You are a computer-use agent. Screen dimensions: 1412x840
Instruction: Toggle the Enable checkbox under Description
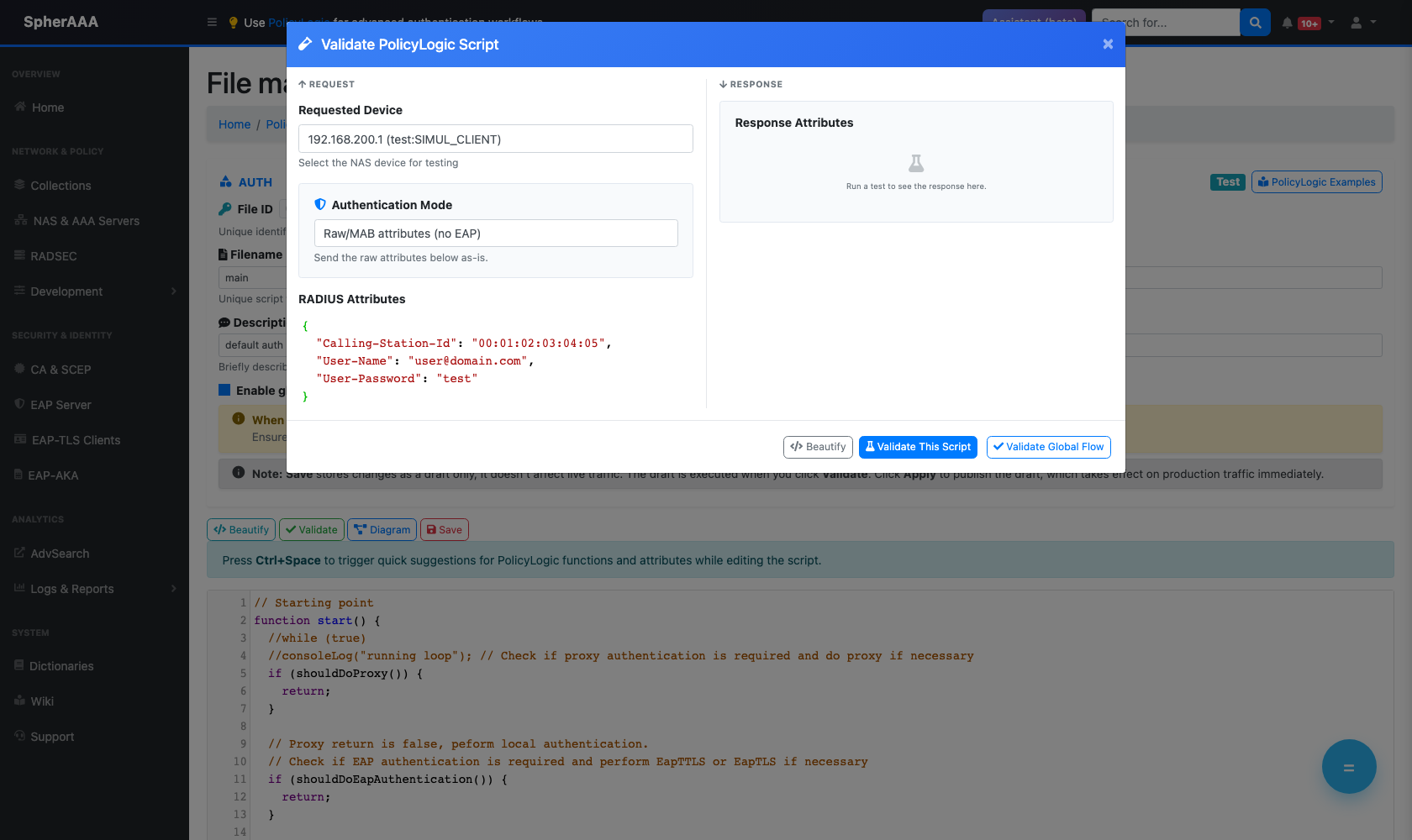224,390
